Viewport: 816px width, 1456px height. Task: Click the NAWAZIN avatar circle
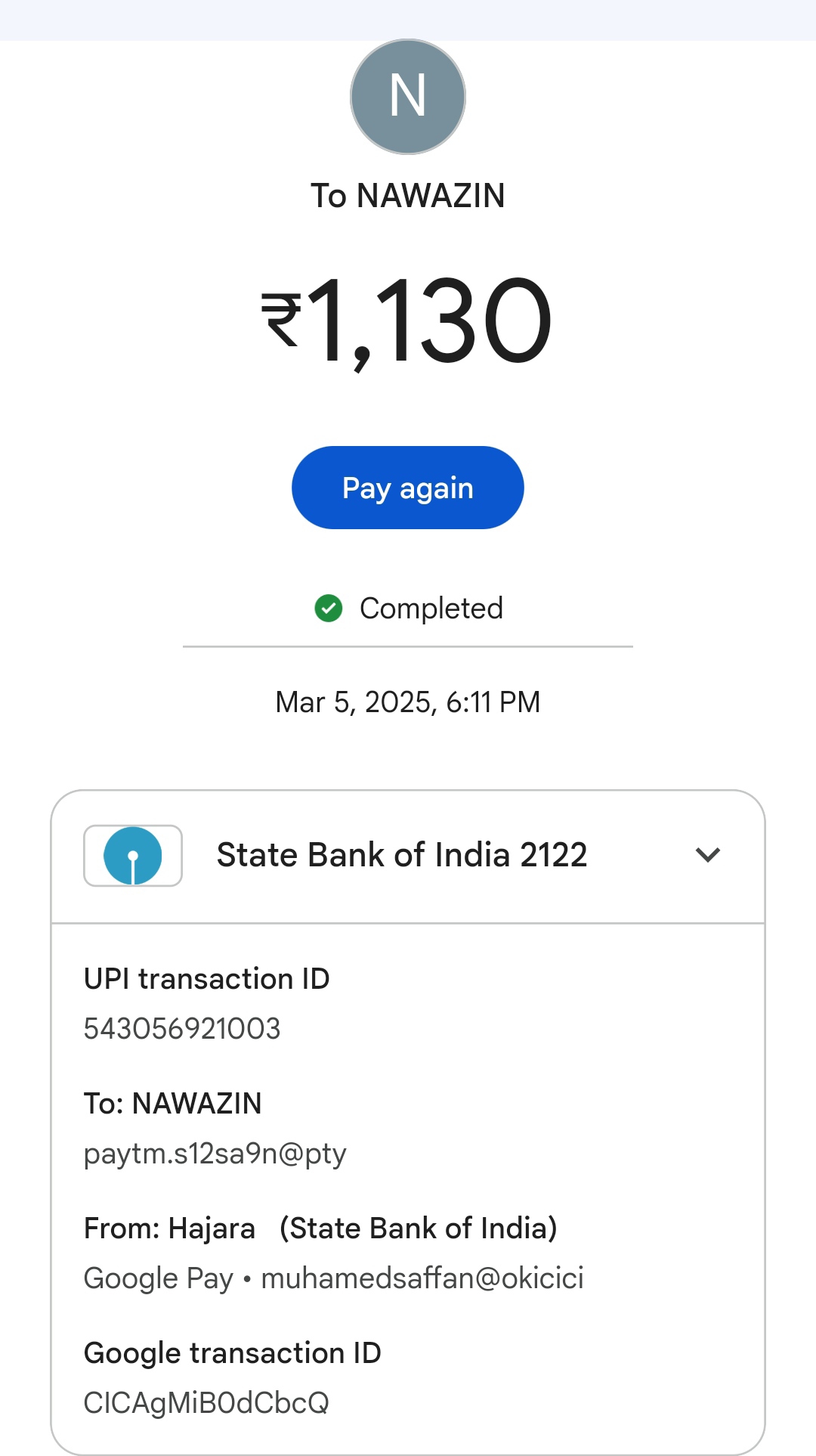[408, 97]
